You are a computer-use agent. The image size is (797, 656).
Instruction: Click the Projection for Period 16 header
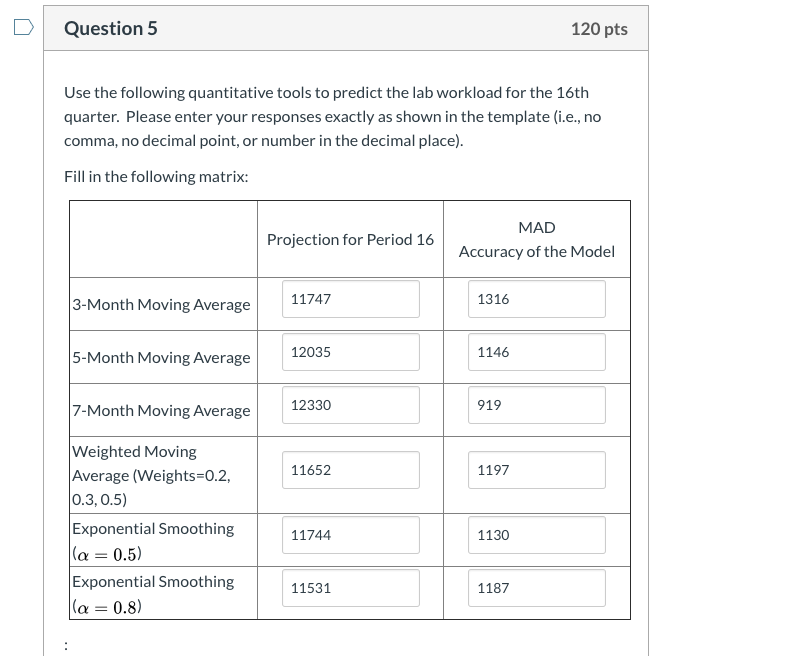350,239
